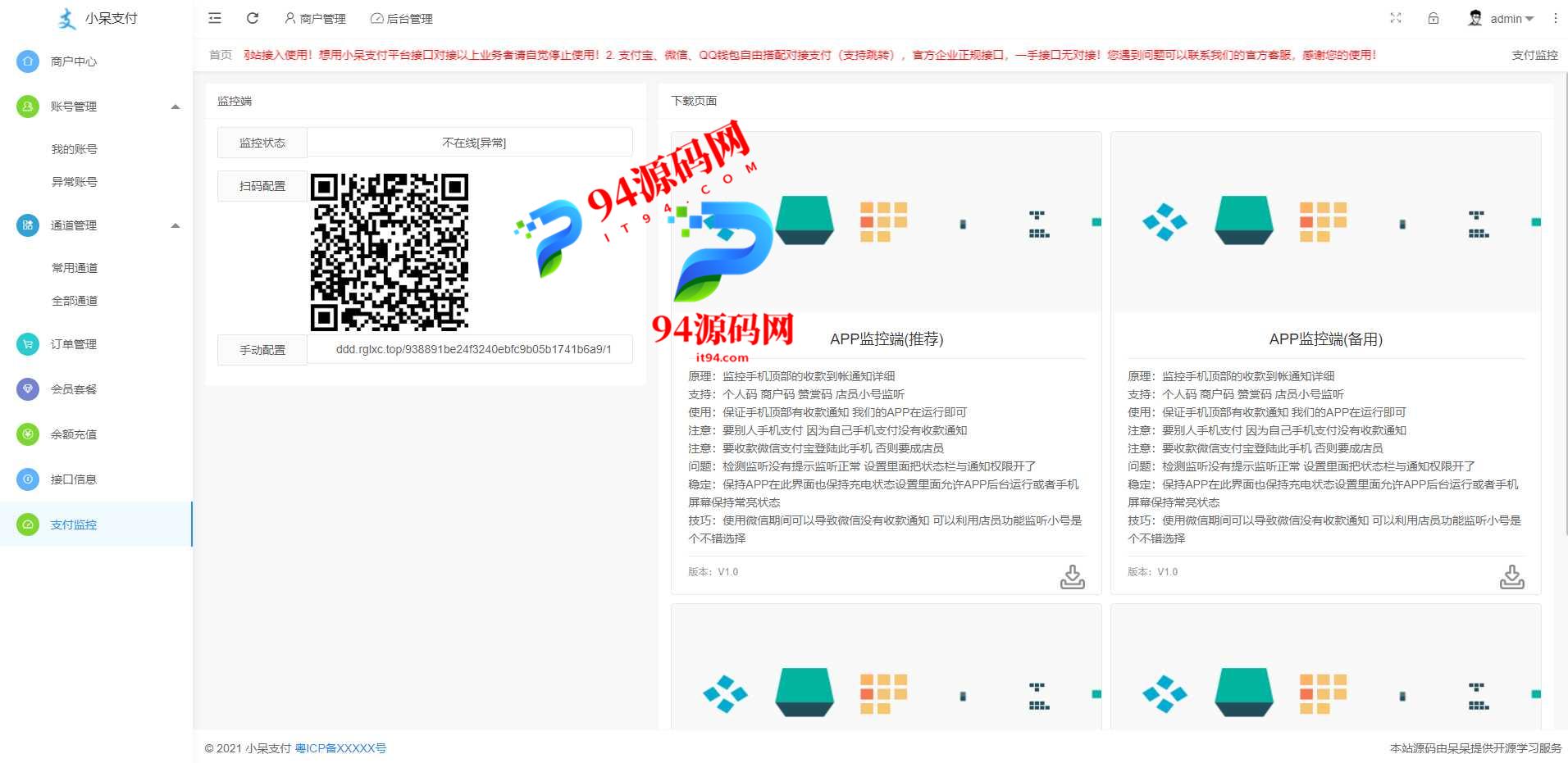Click the 通道管理 grid icon

click(x=28, y=225)
